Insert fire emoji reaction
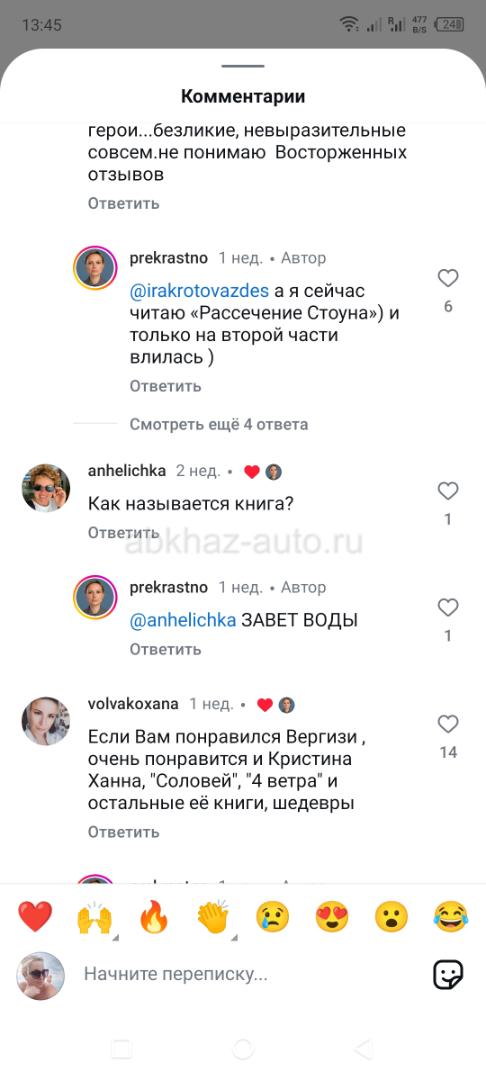Image resolution: width=486 pixels, height=1080 pixels. pos(154,917)
